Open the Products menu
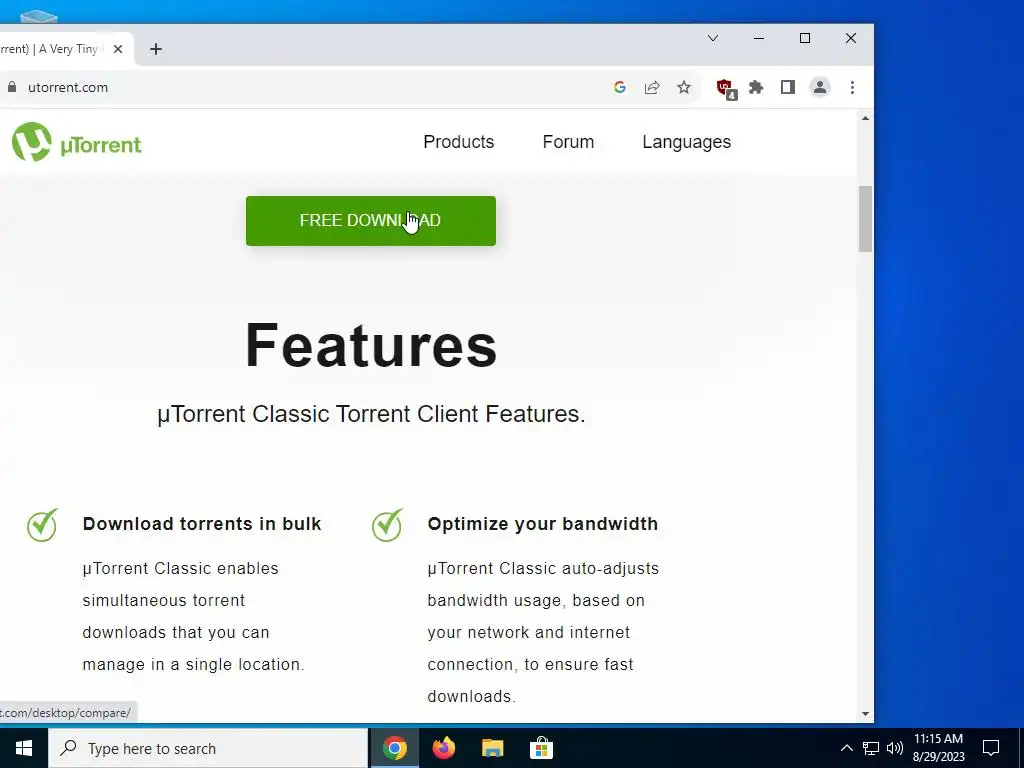This screenshot has height=768, width=1024. coord(458,142)
